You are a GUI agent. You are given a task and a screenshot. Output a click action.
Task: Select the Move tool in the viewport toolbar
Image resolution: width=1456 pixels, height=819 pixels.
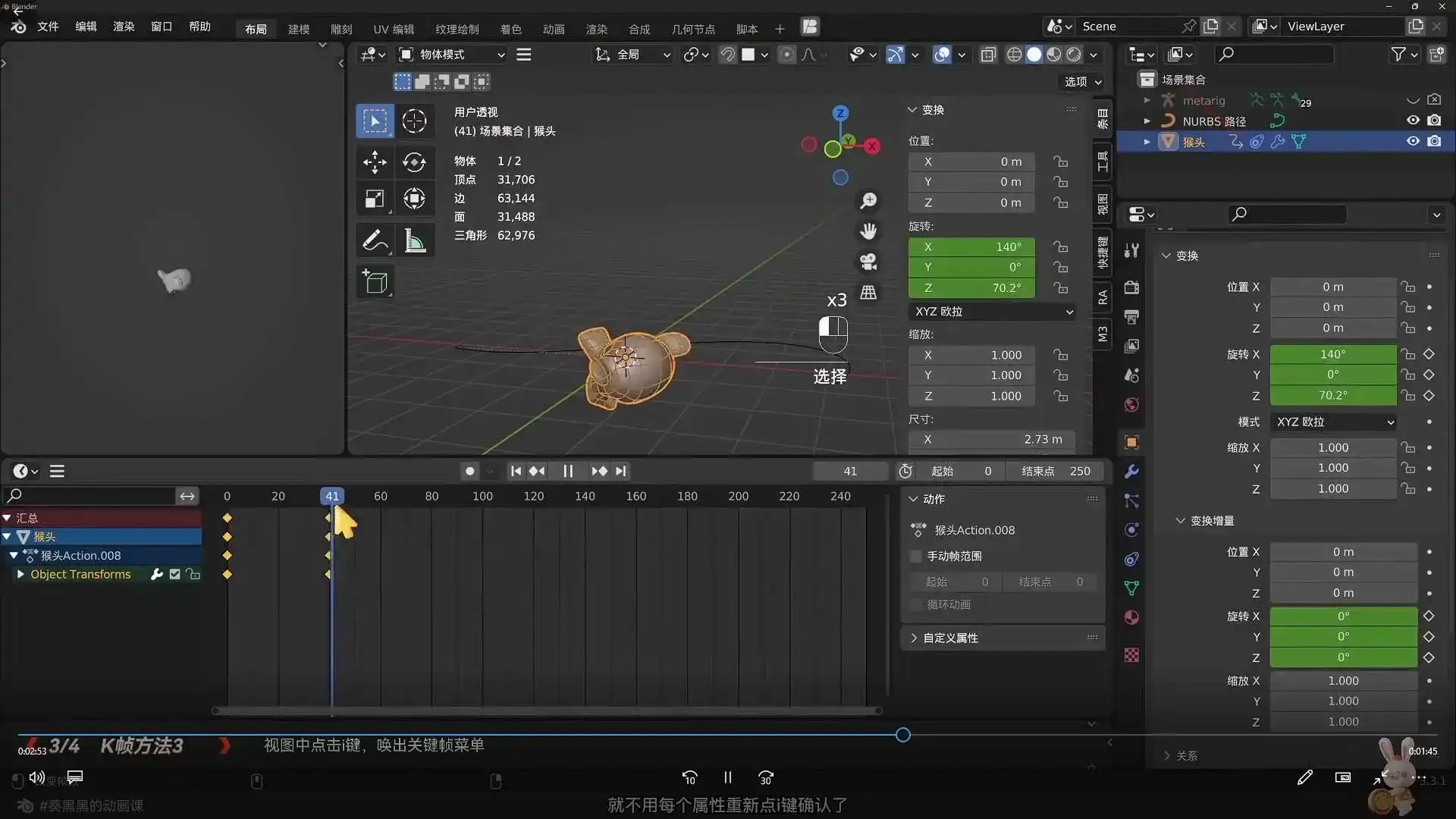coord(375,162)
